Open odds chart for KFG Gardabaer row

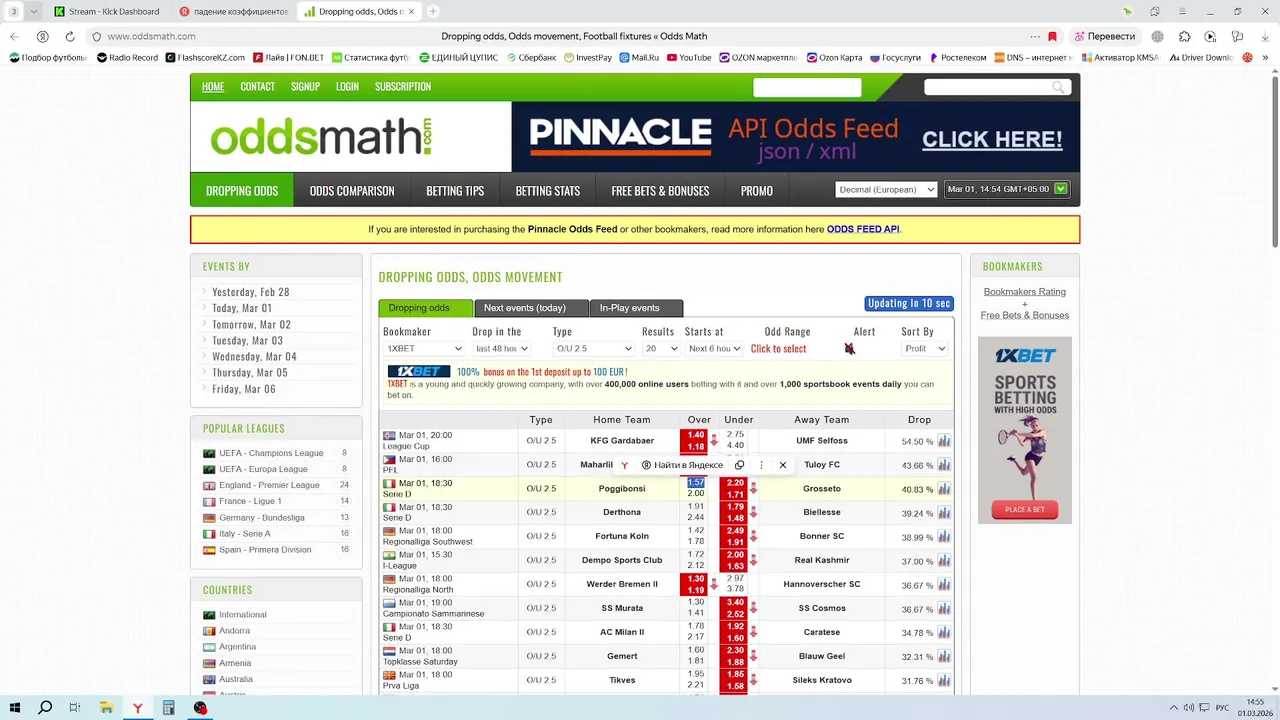(x=944, y=441)
